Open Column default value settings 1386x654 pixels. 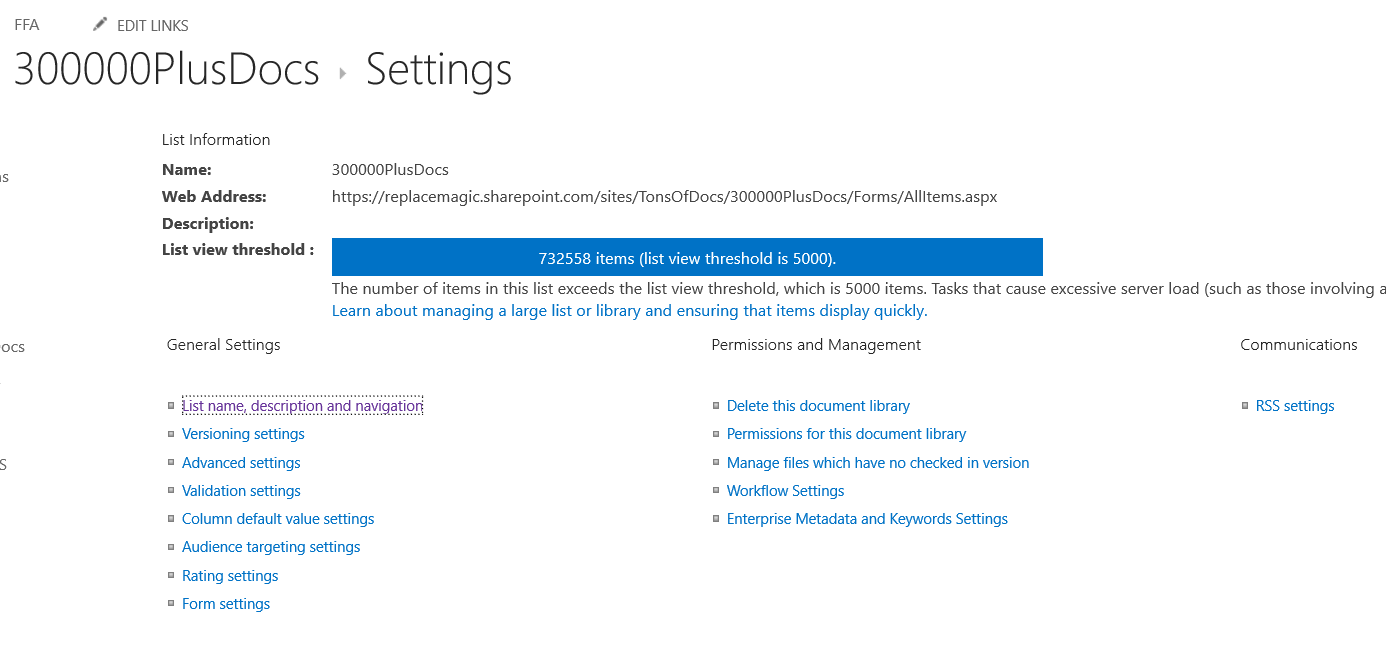click(x=278, y=519)
